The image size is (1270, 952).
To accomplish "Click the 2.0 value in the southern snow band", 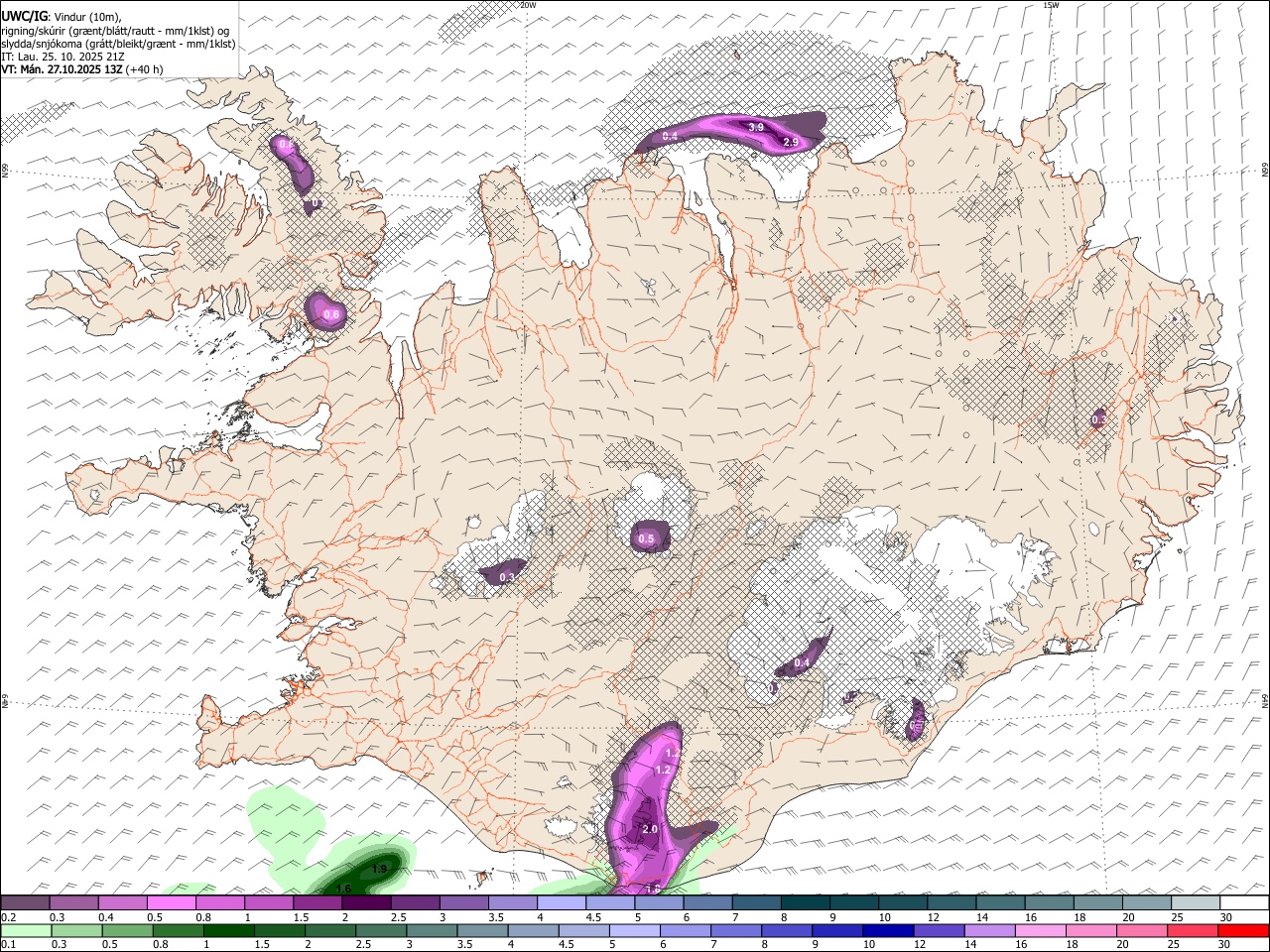I will click(x=651, y=829).
